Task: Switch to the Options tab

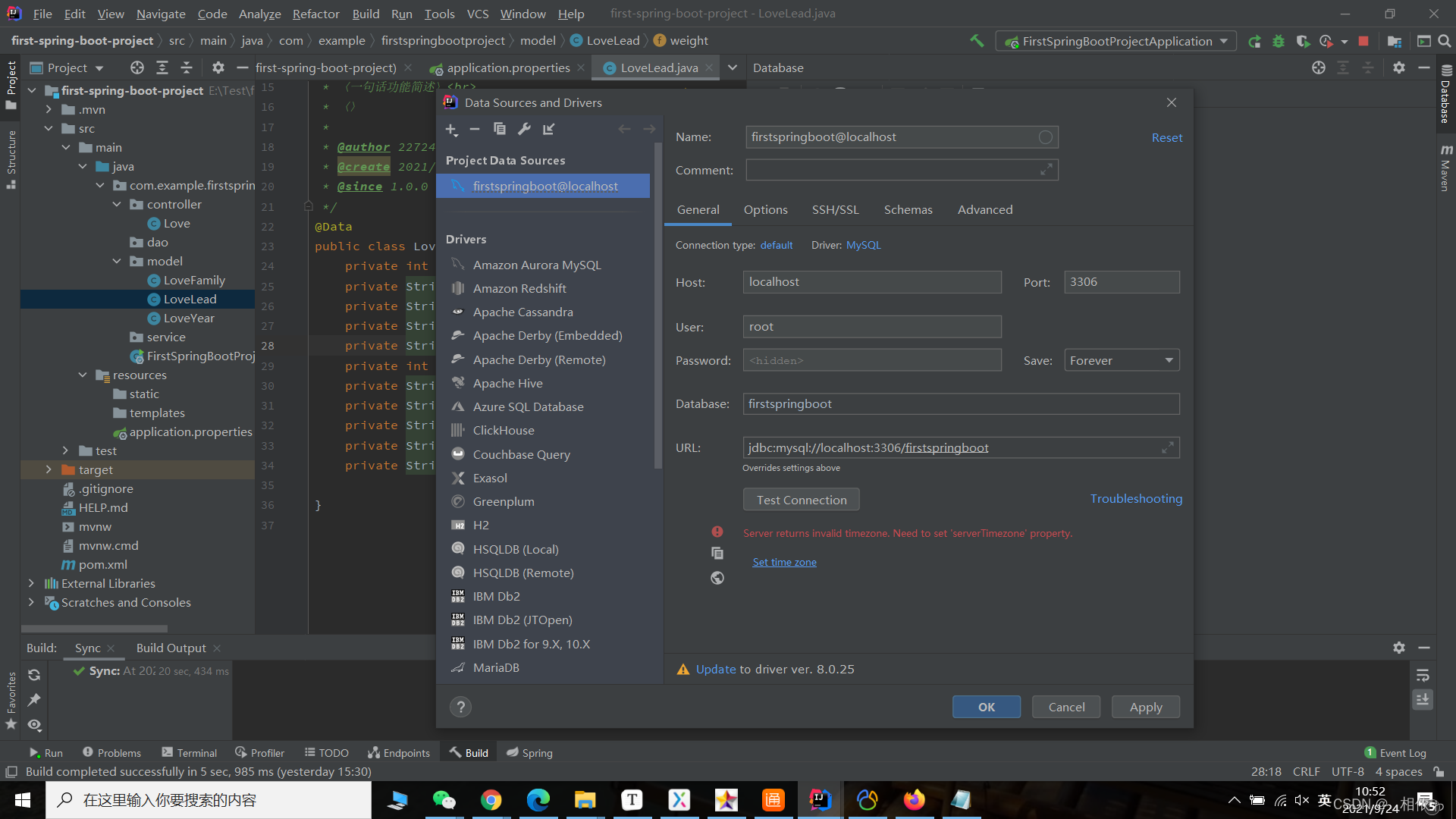Action: coord(765,210)
